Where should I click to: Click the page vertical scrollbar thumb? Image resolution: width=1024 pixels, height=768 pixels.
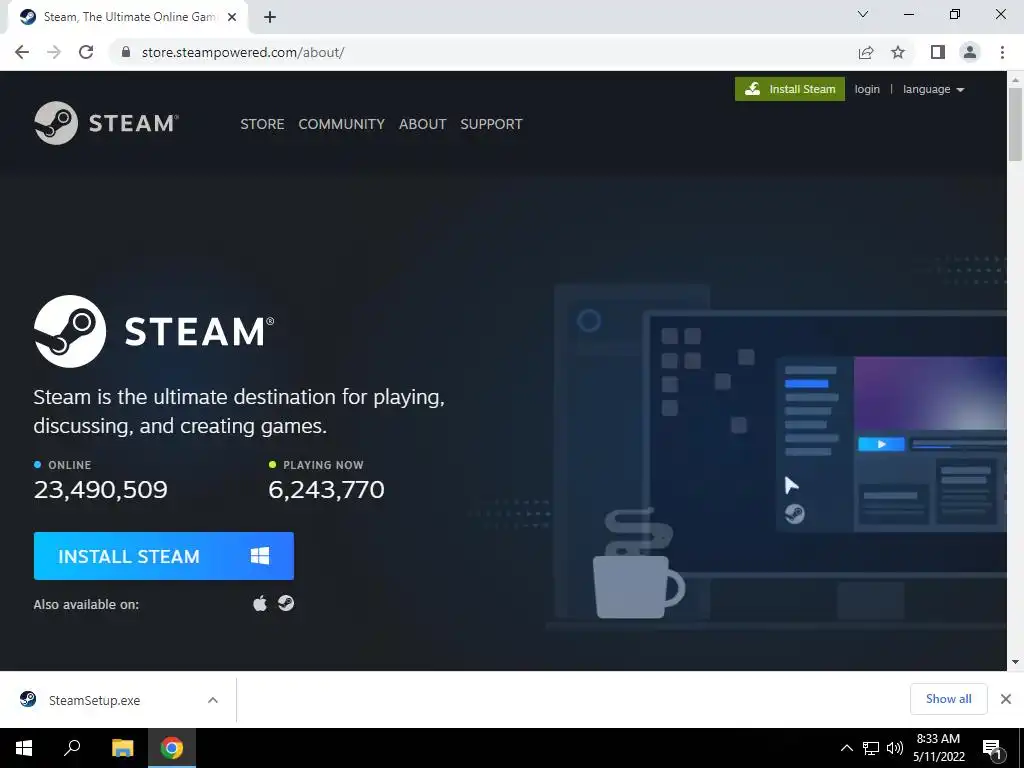1015,124
